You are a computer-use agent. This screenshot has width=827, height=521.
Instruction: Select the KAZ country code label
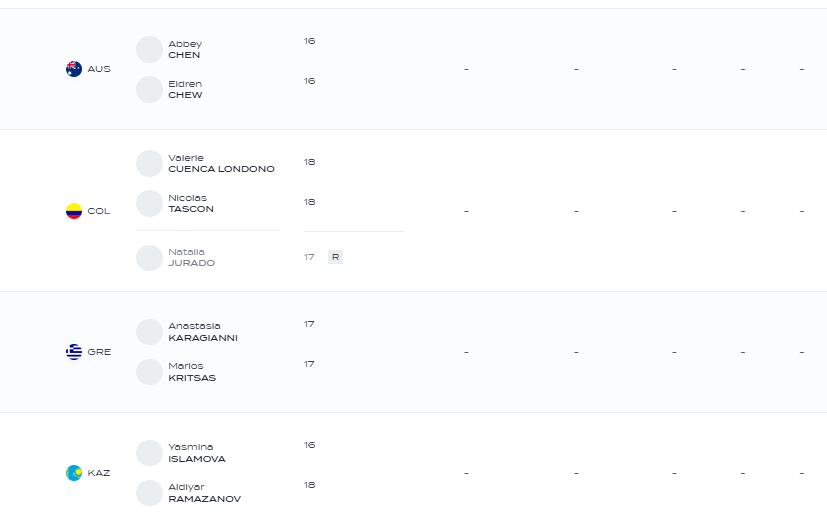click(99, 473)
